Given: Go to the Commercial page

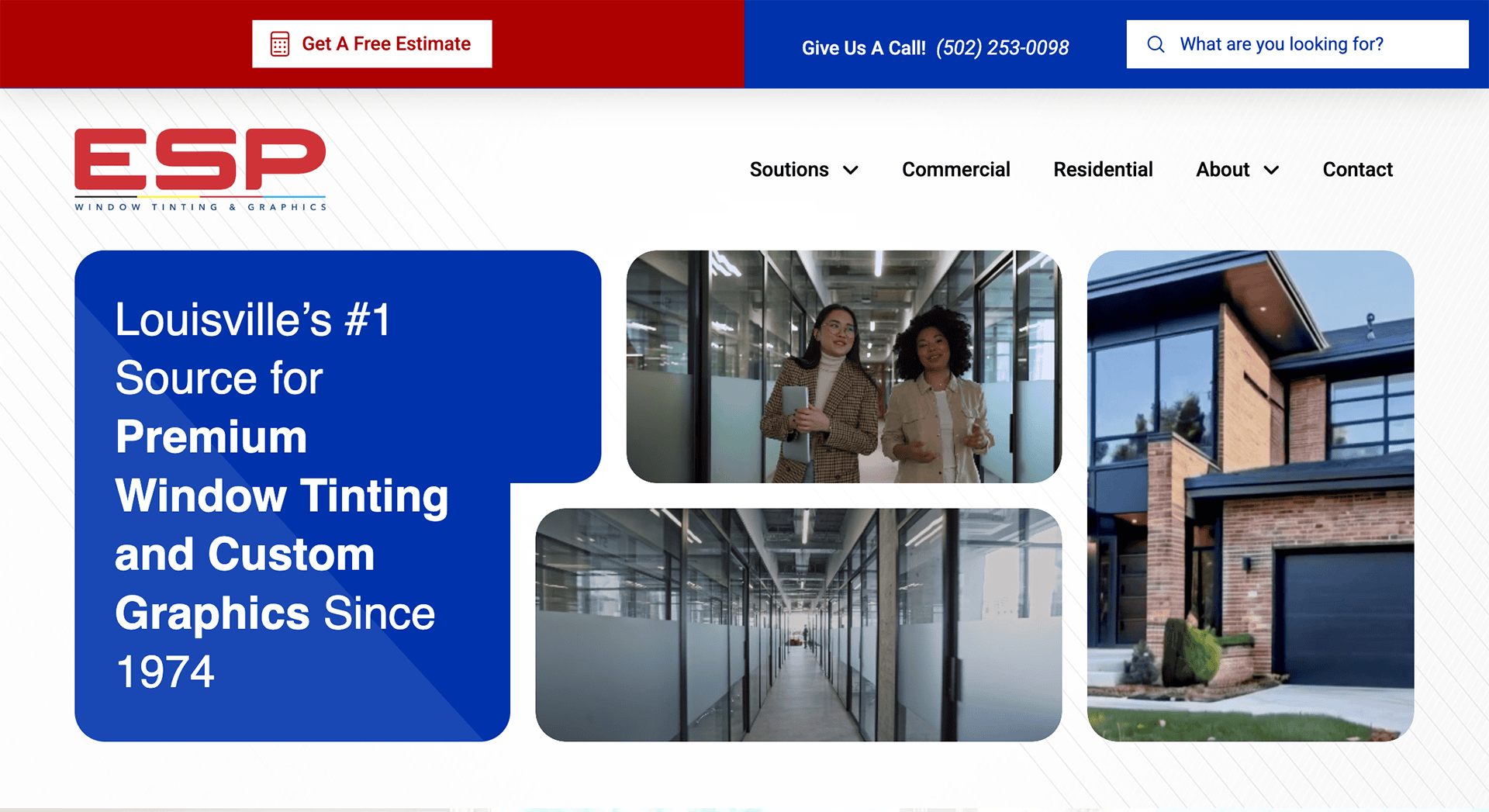Looking at the screenshot, I should click(x=955, y=170).
